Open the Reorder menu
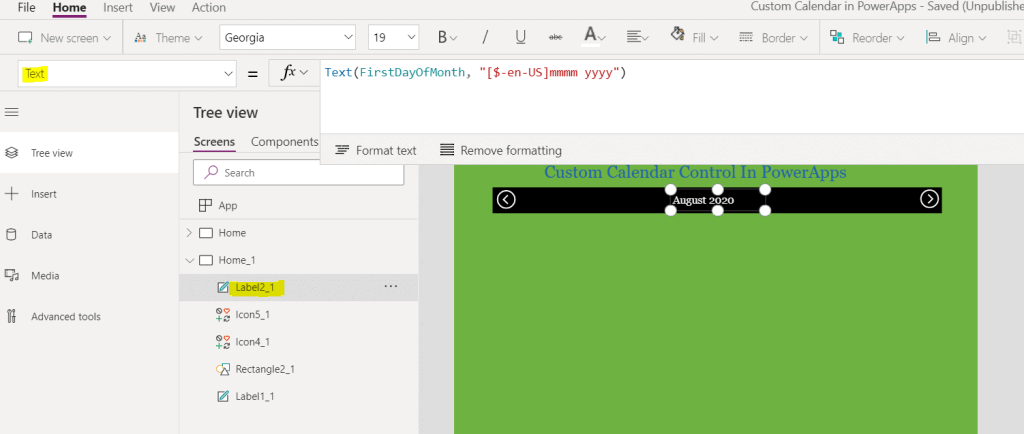 [x=867, y=38]
